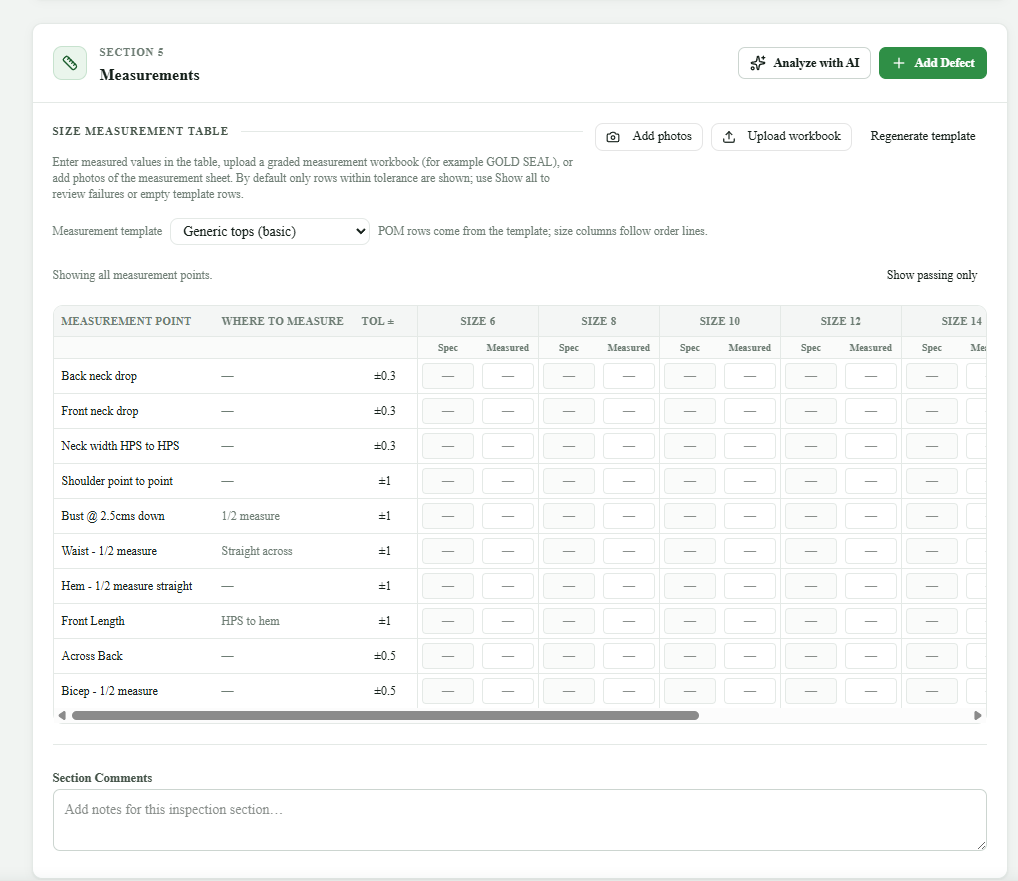Select the Back neck drop row label
This screenshot has height=881, width=1018.
click(x=99, y=376)
